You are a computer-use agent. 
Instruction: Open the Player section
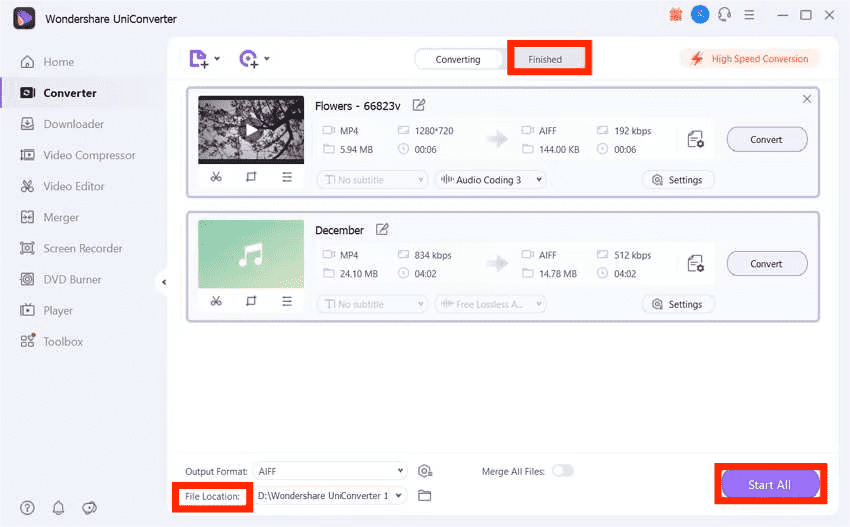pos(46,311)
